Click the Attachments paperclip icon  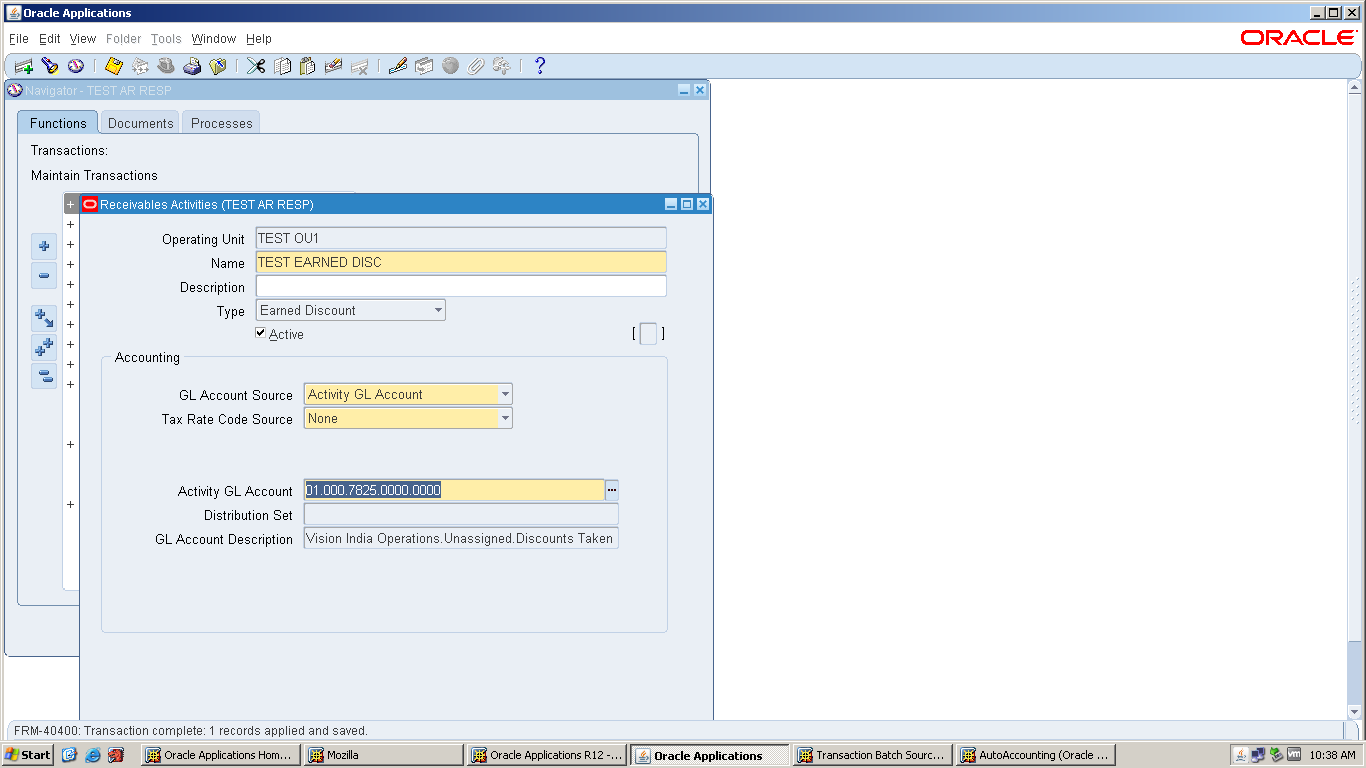pyautogui.click(x=477, y=65)
